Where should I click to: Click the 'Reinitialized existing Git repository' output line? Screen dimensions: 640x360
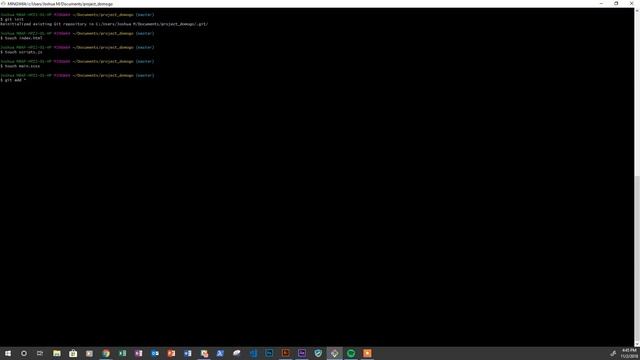click(104, 24)
